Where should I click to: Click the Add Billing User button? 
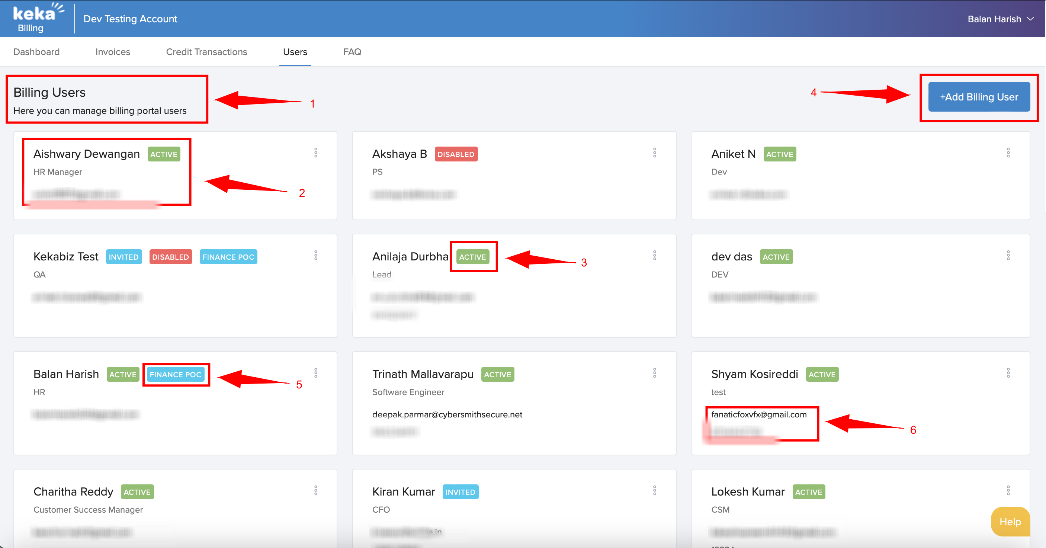click(979, 97)
